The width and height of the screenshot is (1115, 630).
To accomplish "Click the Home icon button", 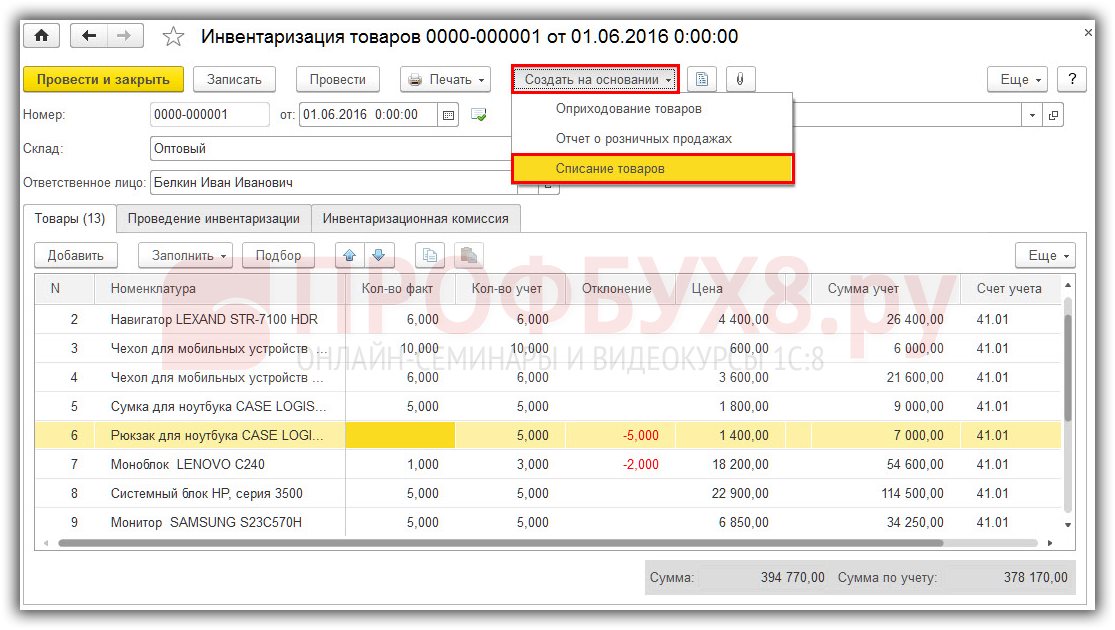I will pyautogui.click(x=41, y=36).
